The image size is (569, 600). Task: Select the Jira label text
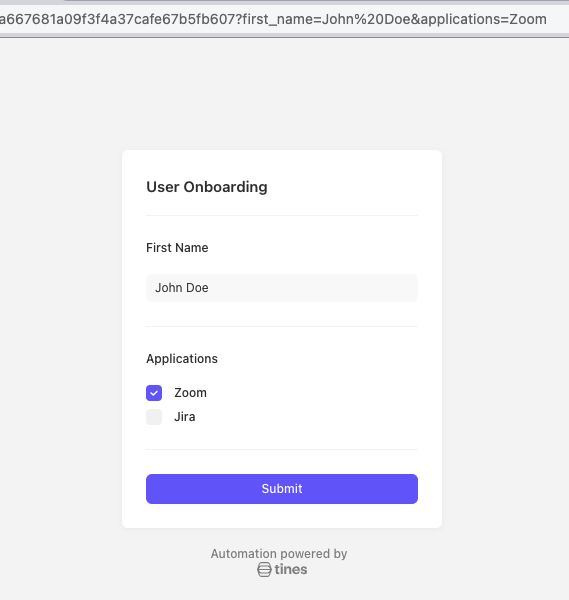click(x=184, y=417)
